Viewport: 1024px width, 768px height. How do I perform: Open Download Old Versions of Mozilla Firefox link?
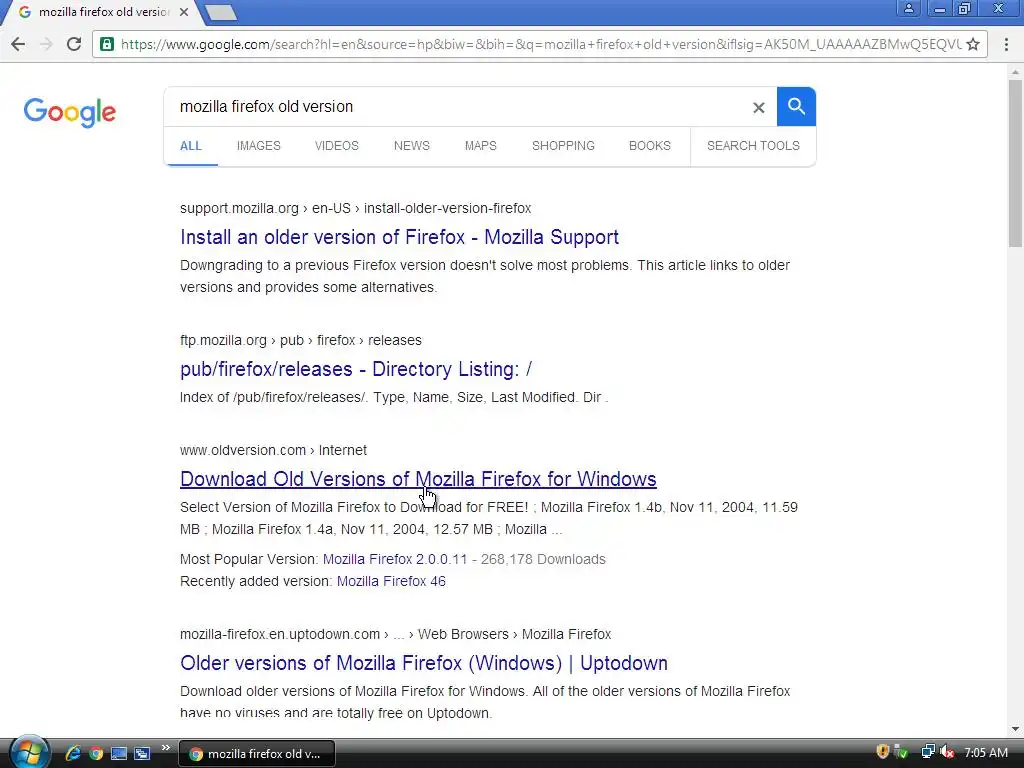click(x=418, y=479)
